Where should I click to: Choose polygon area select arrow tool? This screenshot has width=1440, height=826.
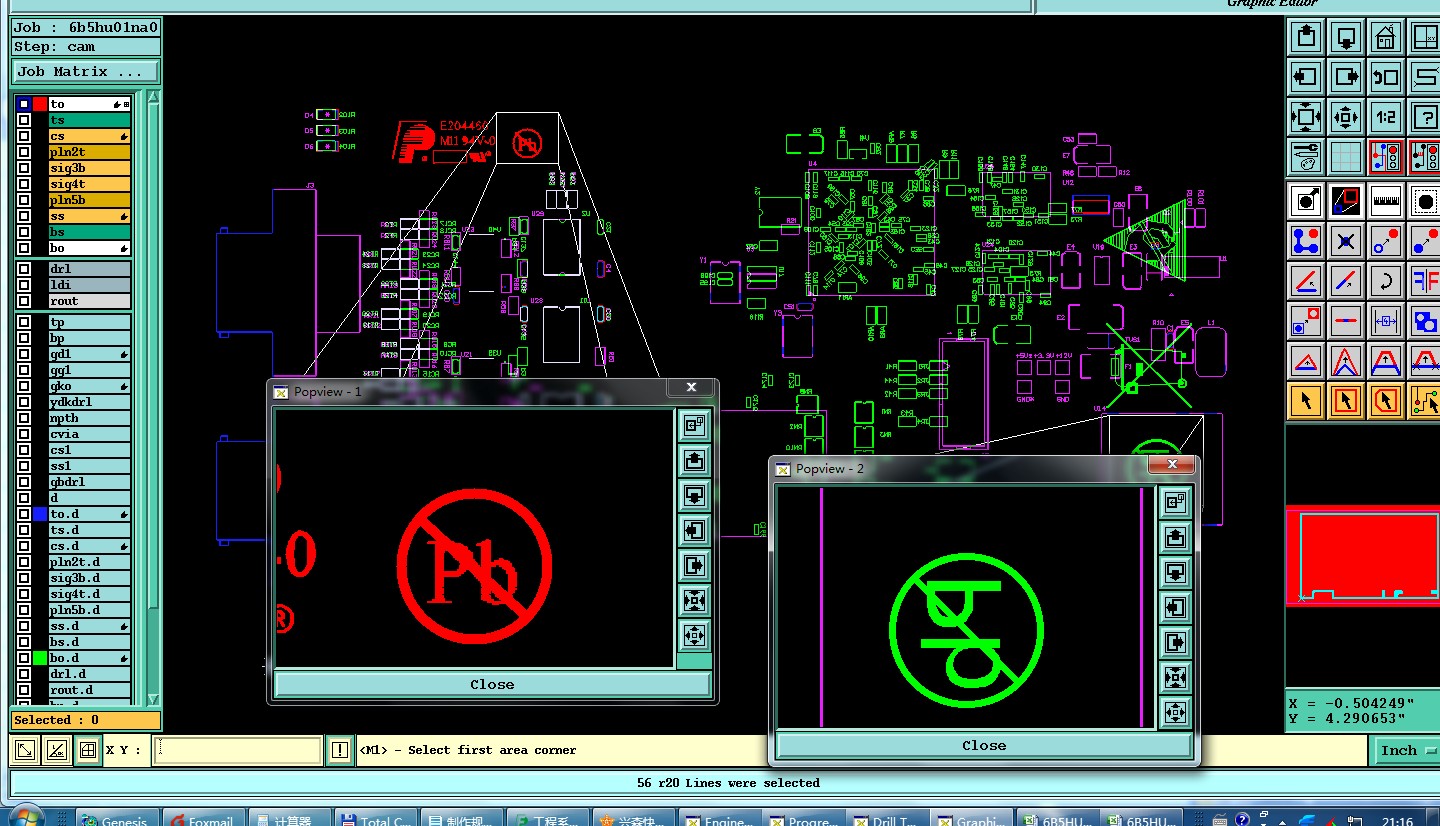pos(1385,401)
